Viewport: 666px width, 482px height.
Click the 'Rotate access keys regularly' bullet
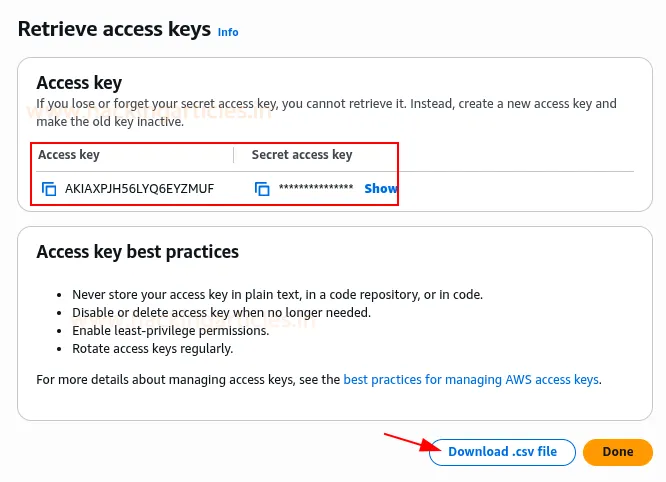click(x=152, y=349)
